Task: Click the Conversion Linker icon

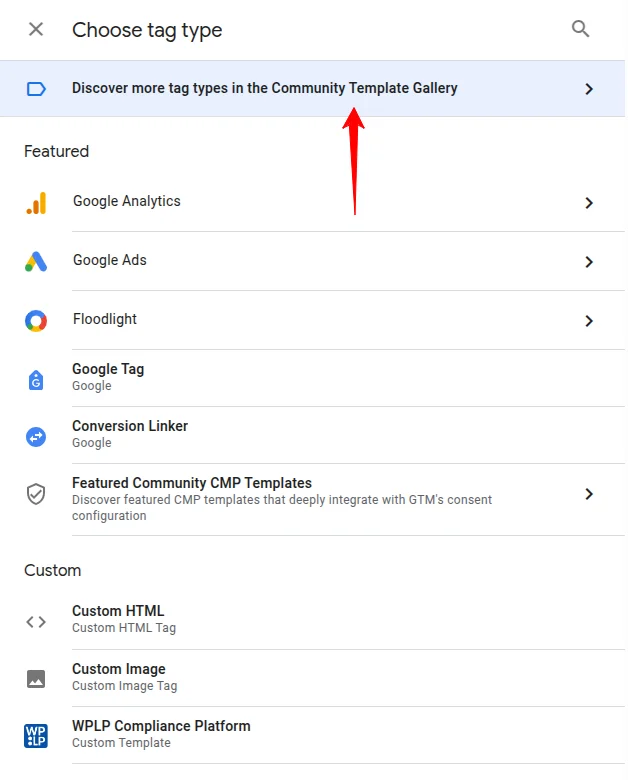Action: pyautogui.click(x=36, y=436)
